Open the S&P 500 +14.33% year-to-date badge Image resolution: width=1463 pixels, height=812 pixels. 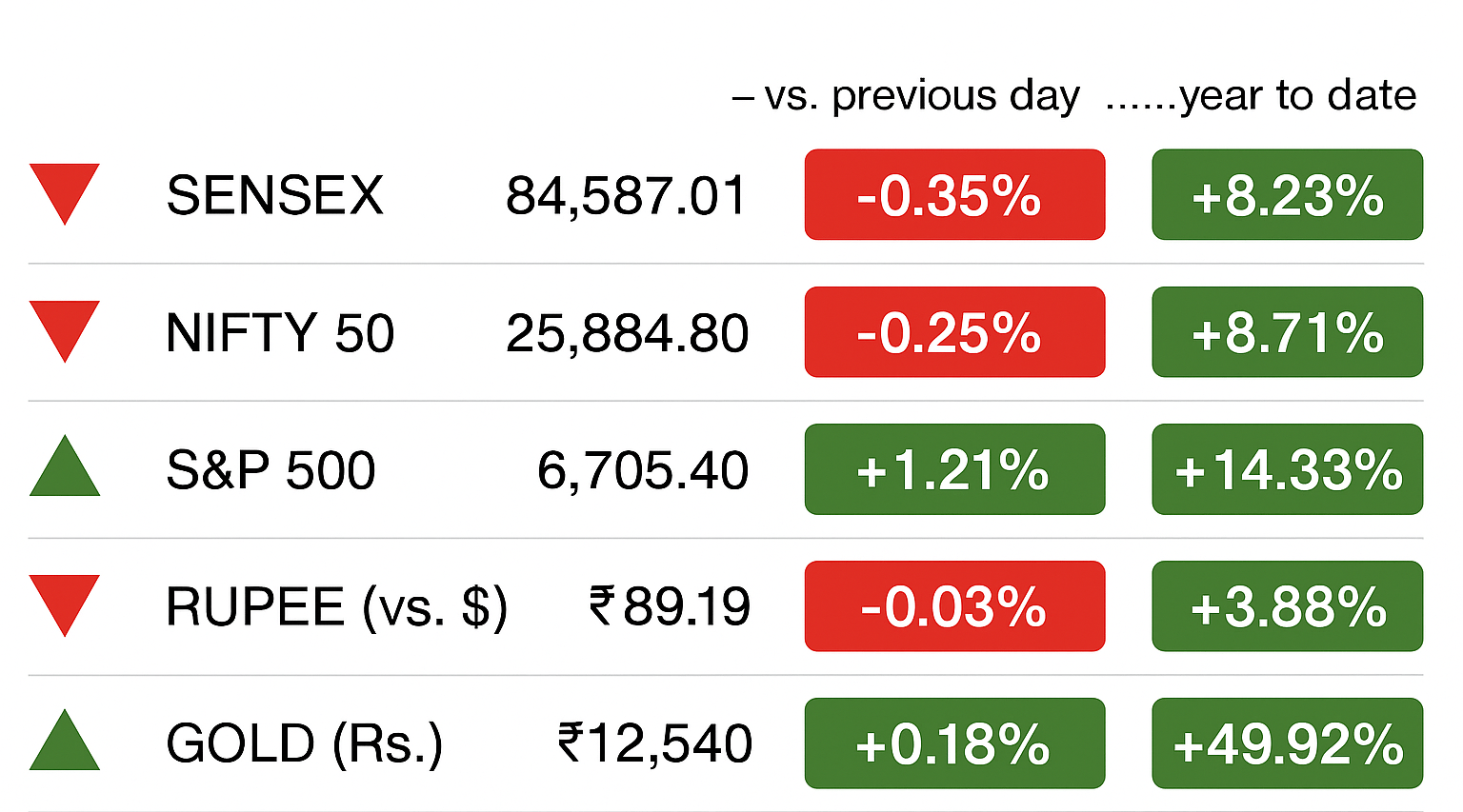tap(1287, 469)
